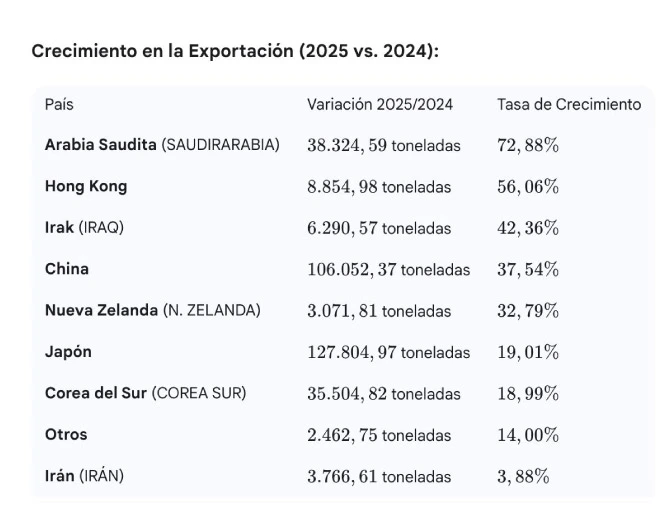Click the 'Variación 2025/2024' column header

(x=379, y=104)
